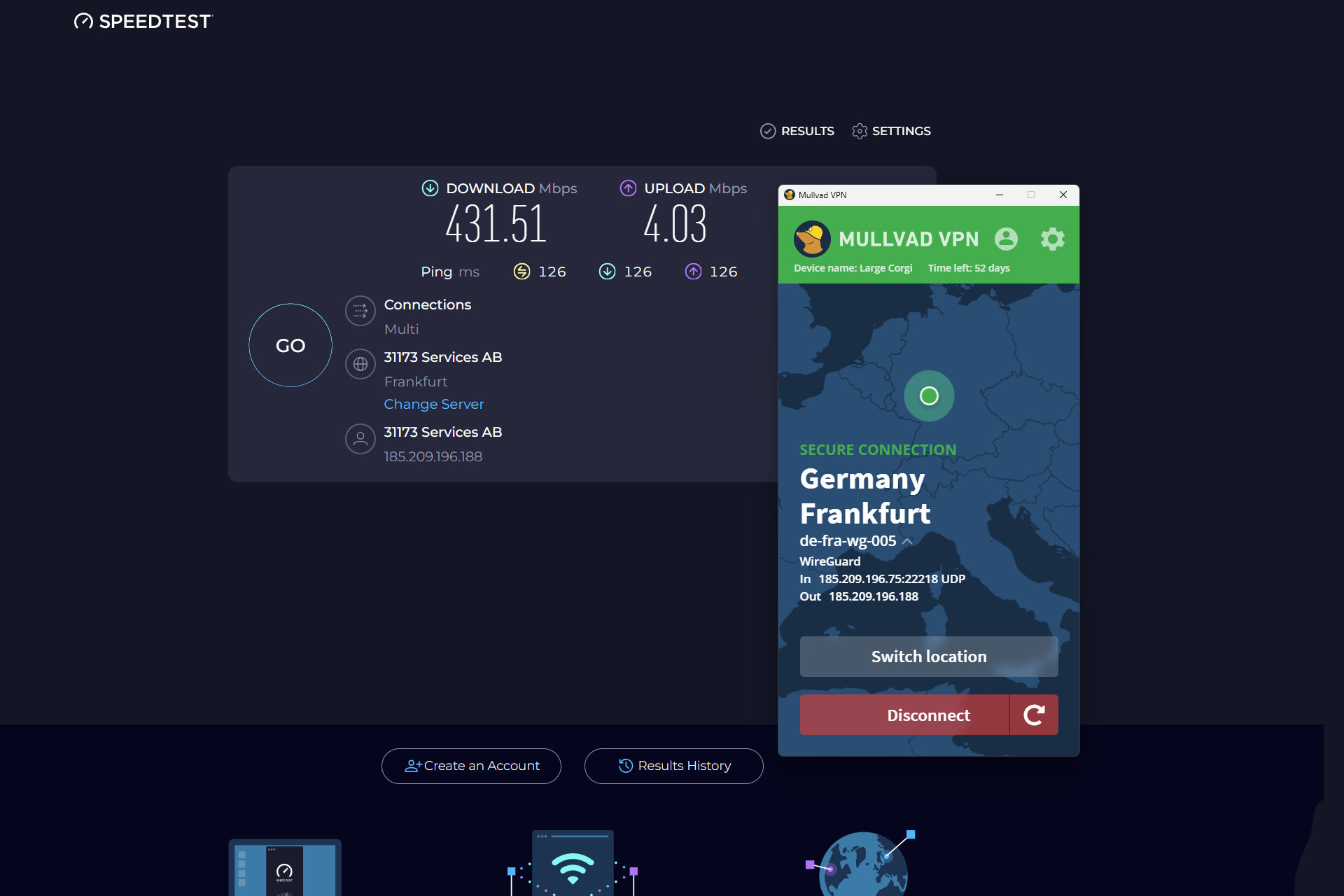Click Change Server link on Speedtest
Image resolution: width=1344 pixels, height=896 pixels.
tap(434, 403)
